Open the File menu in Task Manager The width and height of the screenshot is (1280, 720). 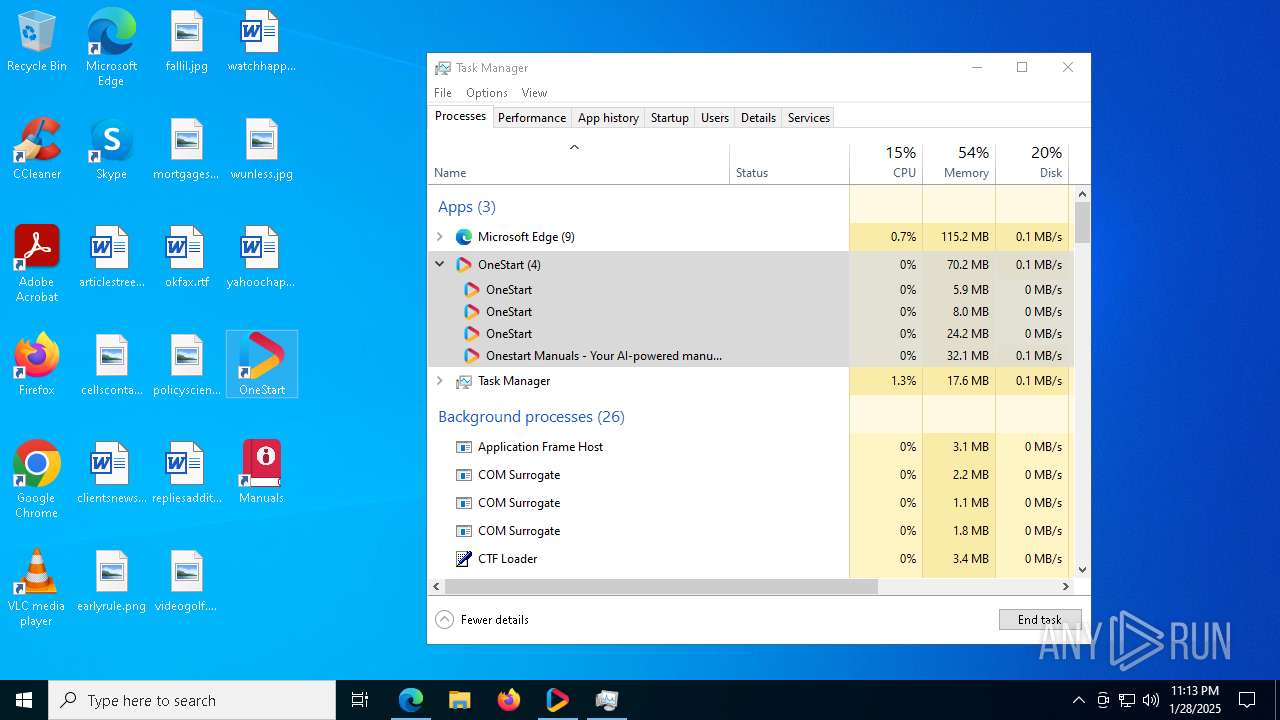click(x=443, y=93)
